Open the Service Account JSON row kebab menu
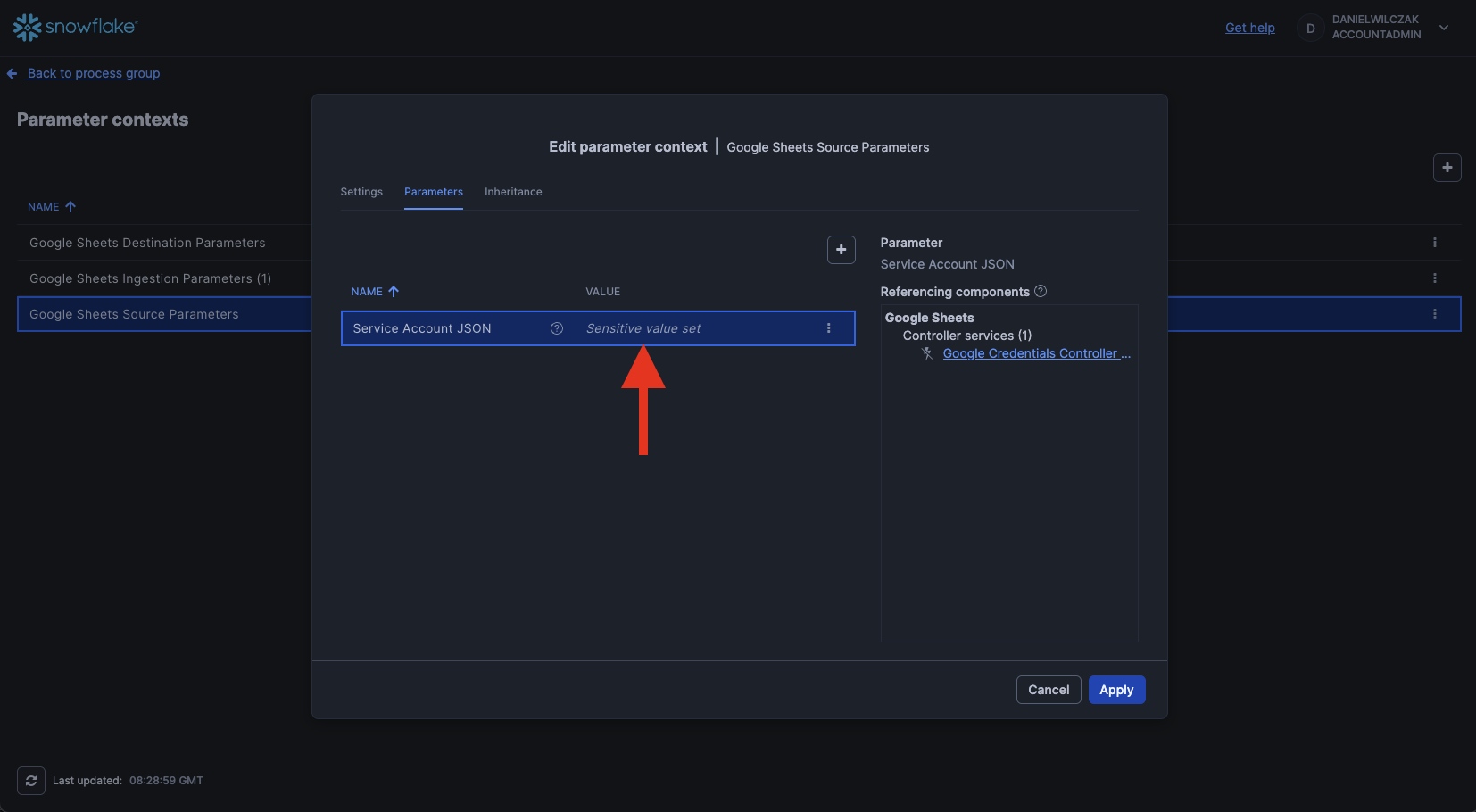This screenshot has height=812, width=1476. [x=828, y=328]
